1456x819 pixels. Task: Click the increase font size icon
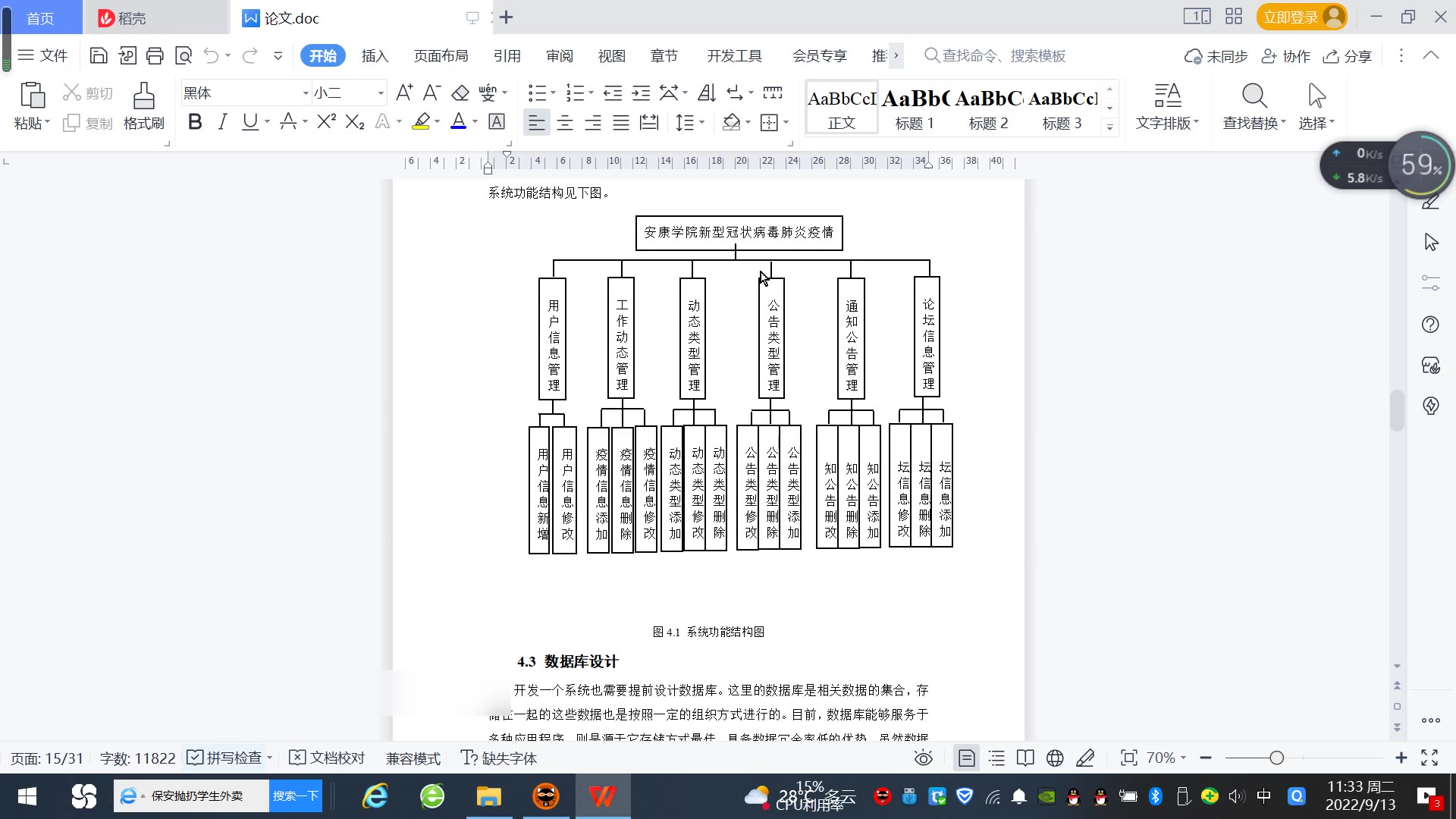(x=404, y=93)
